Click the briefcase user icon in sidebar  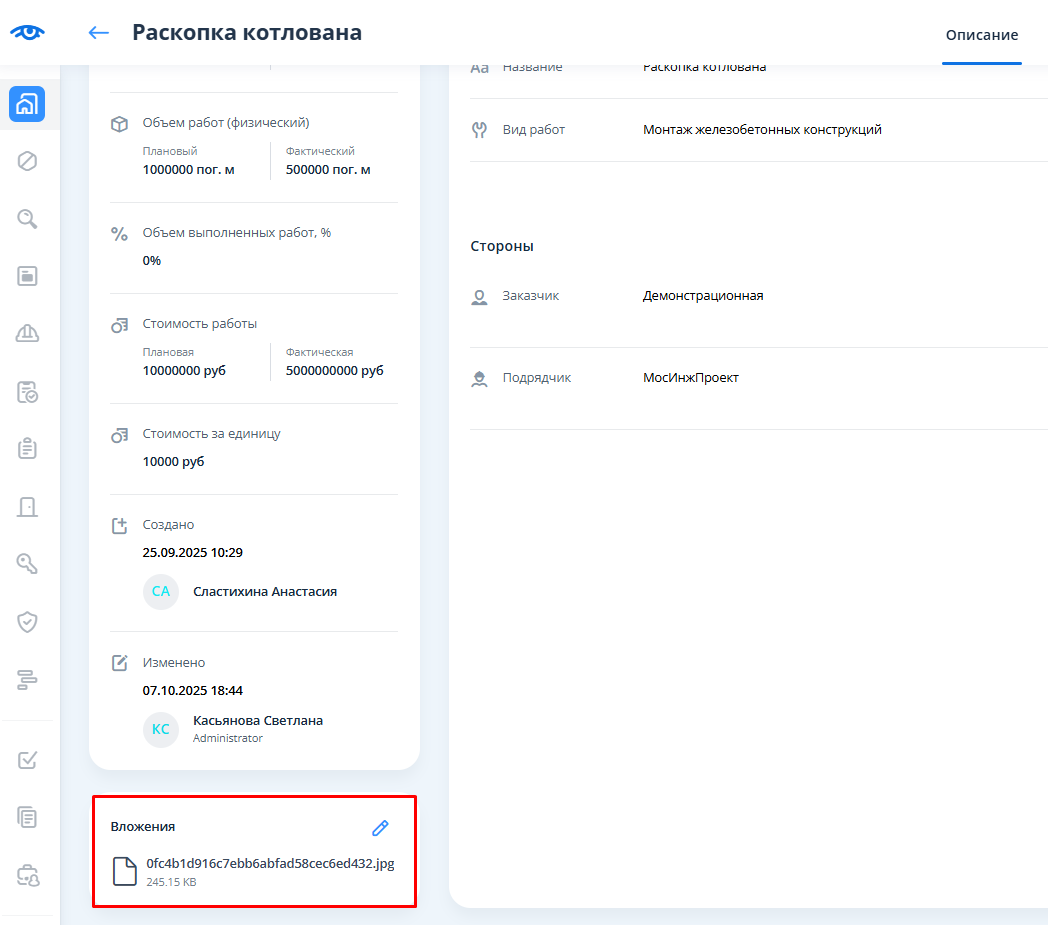coord(27,875)
